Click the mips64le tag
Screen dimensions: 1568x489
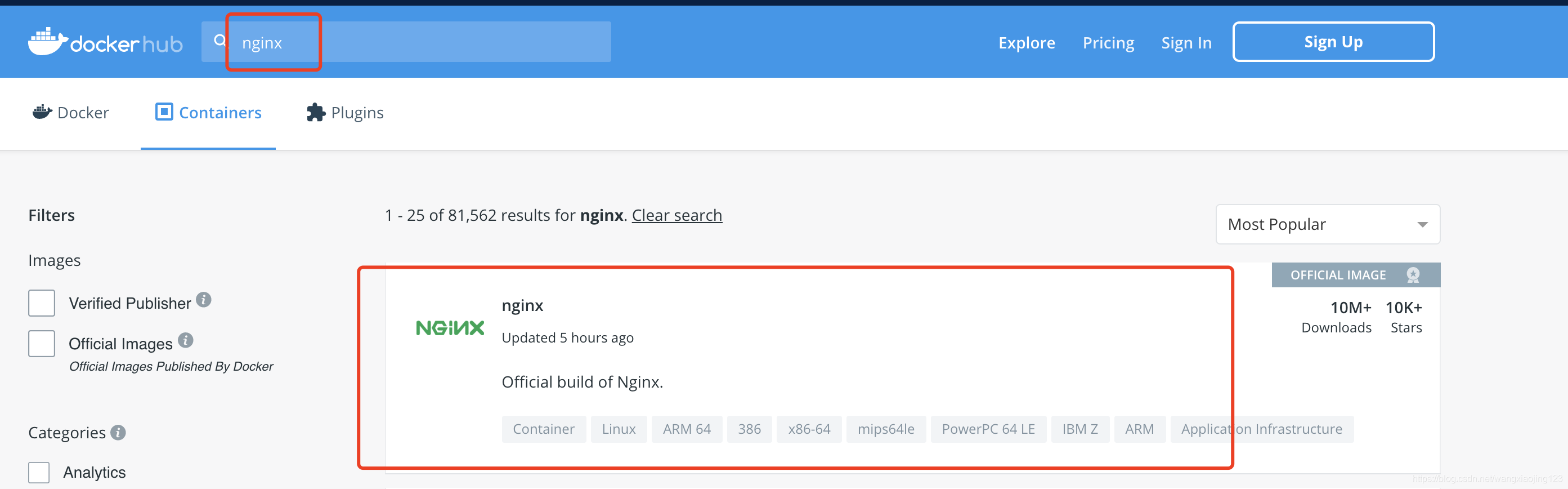coord(886,429)
